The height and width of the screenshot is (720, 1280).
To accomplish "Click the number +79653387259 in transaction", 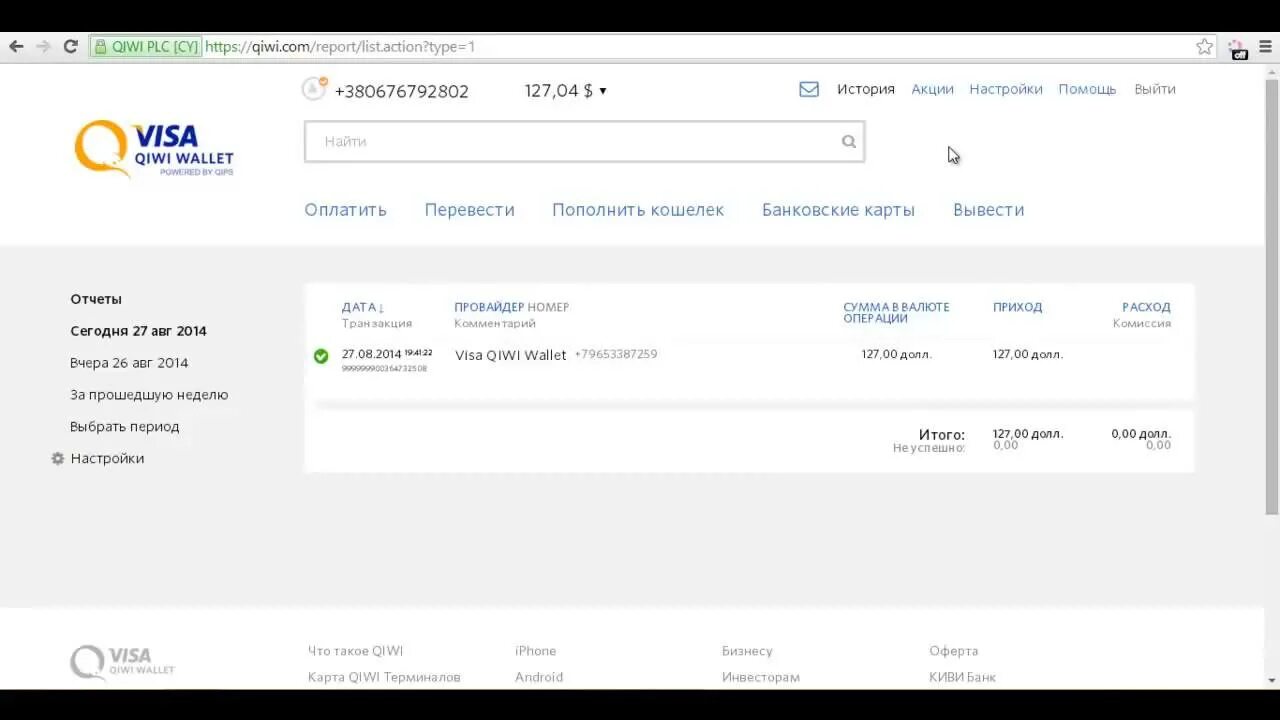I will [x=616, y=354].
